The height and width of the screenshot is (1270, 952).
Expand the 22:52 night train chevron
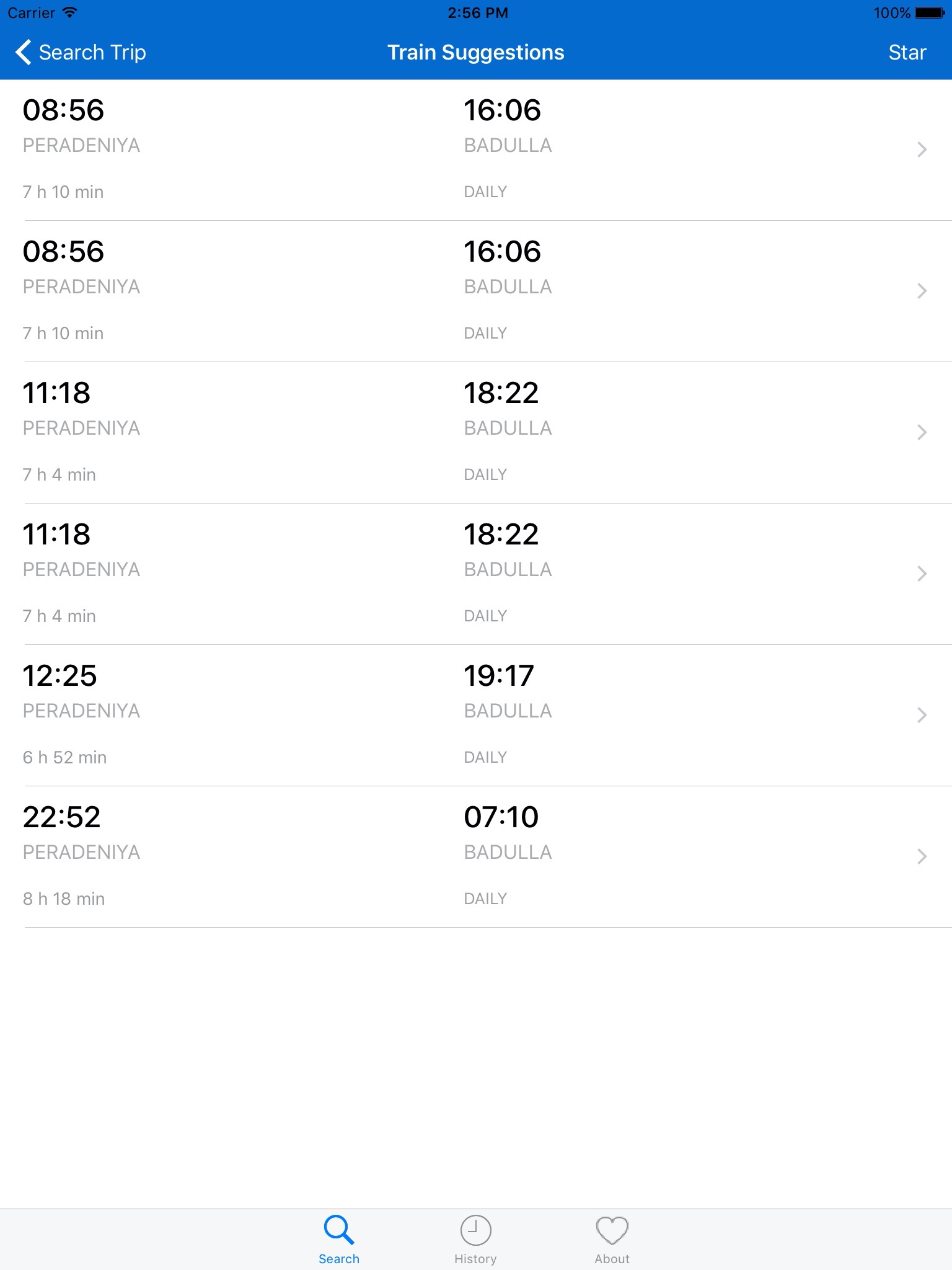pyautogui.click(x=922, y=856)
